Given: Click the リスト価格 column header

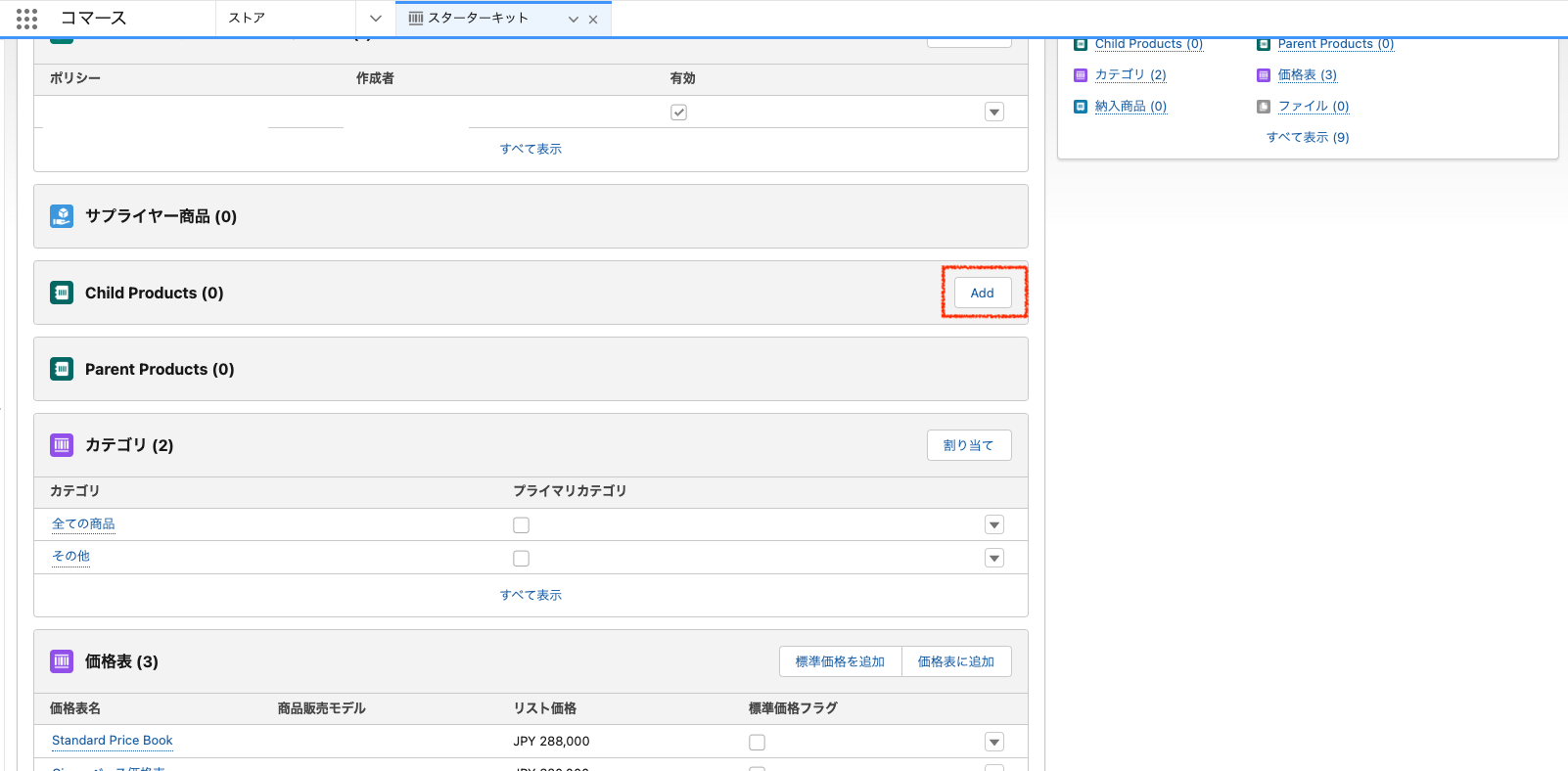Looking at the screenshot, I should point(544,708).
